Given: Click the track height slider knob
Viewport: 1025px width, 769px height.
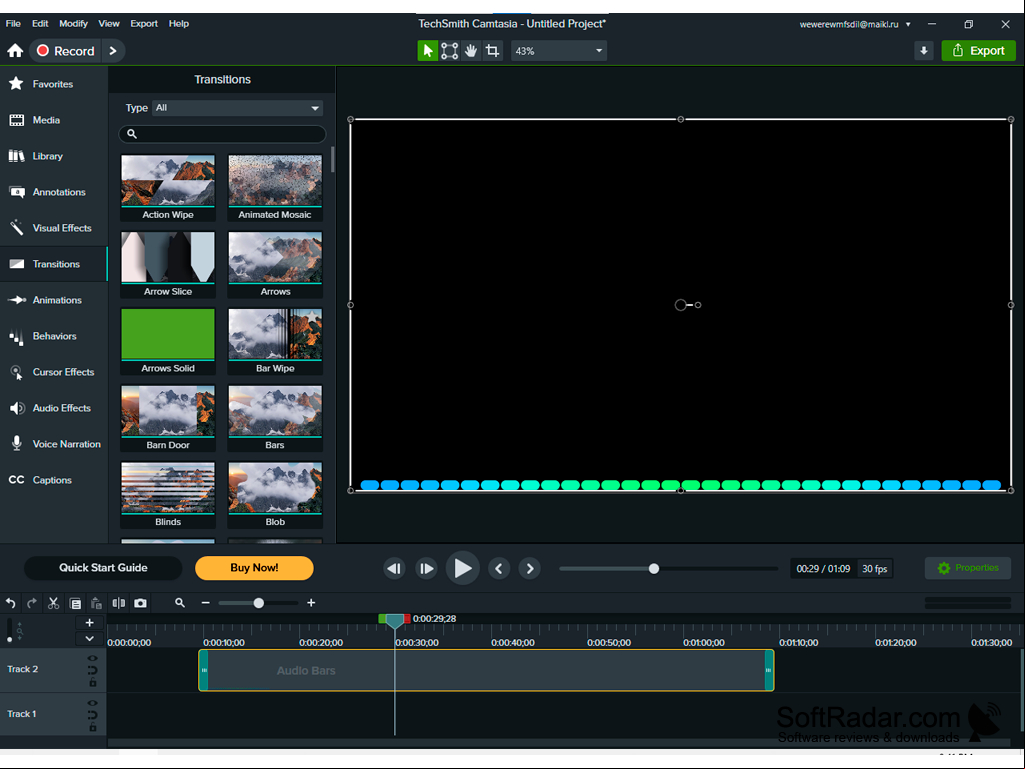Looking at the screenshot, I should [9, 639].
